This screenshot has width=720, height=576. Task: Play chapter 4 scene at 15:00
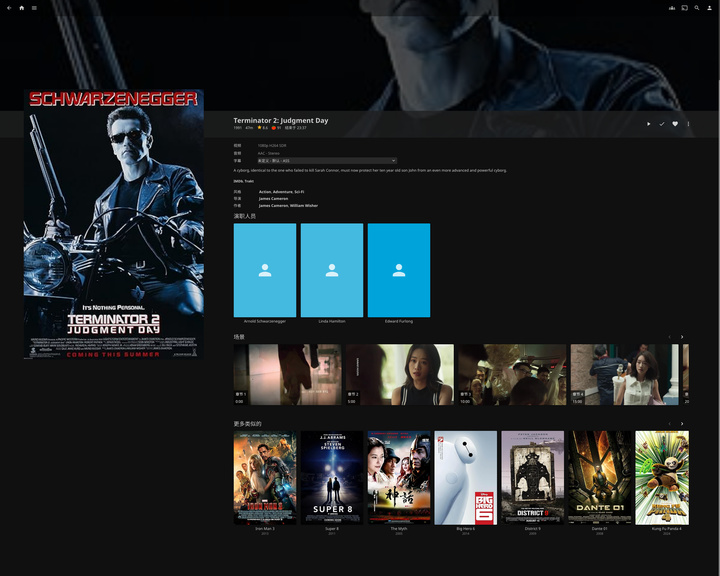pos(624,374)
